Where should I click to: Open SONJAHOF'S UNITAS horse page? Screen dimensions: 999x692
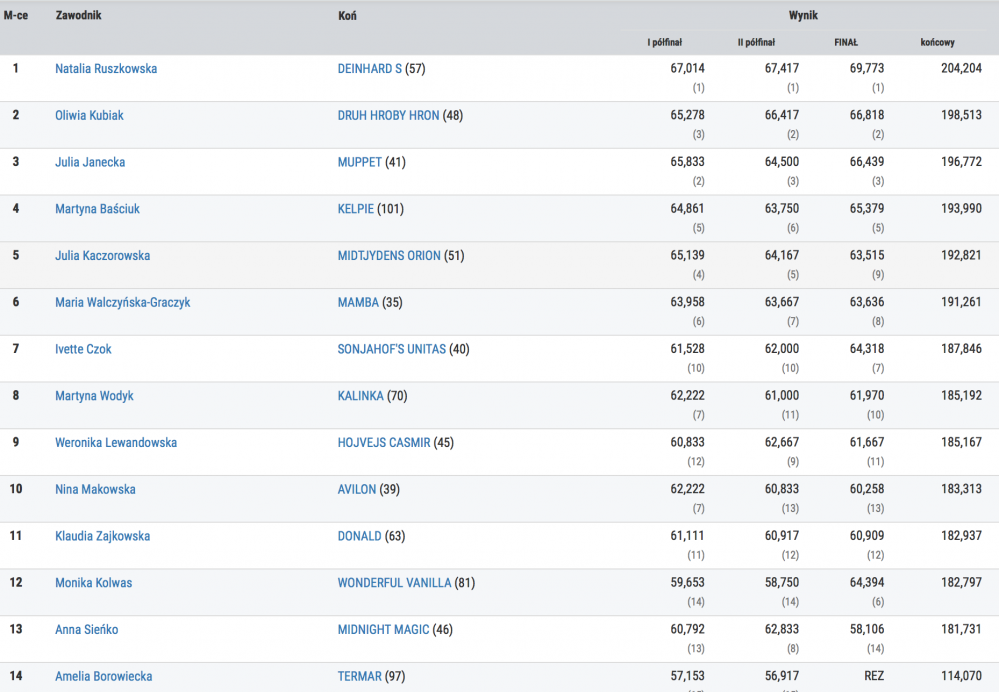click(x=391, y=349)
